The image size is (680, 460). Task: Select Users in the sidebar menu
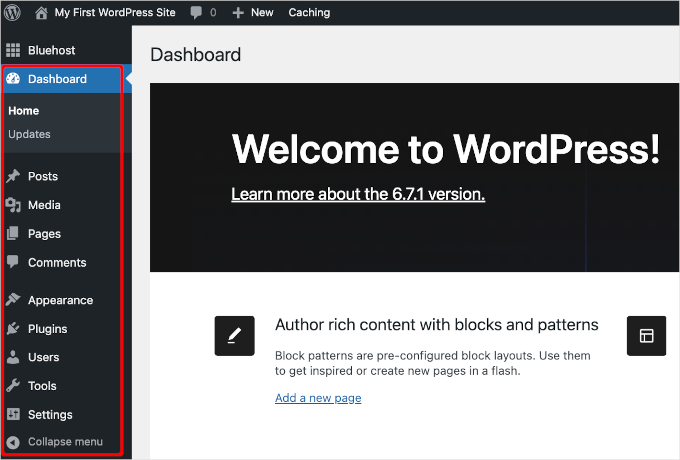point(43,357)
